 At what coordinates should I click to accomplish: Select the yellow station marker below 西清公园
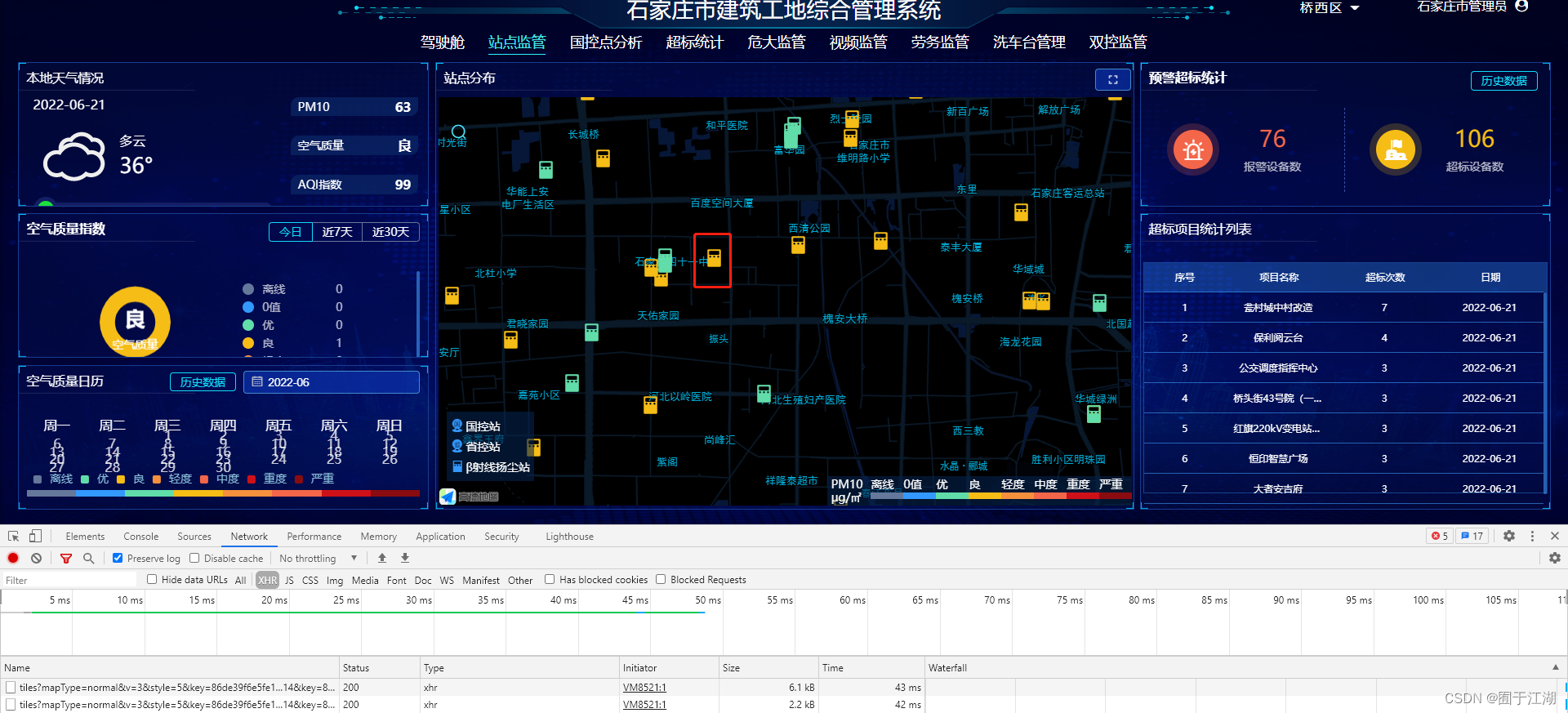[x=798, y=245]
